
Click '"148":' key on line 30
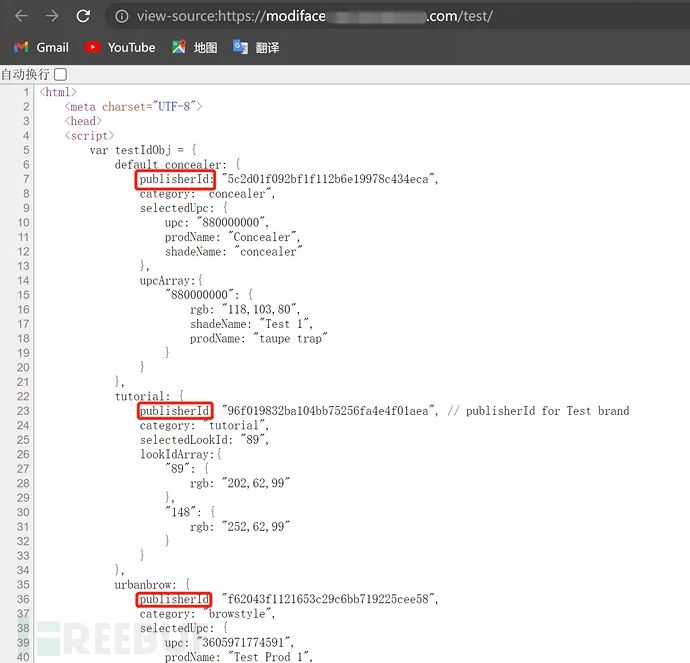184,512
